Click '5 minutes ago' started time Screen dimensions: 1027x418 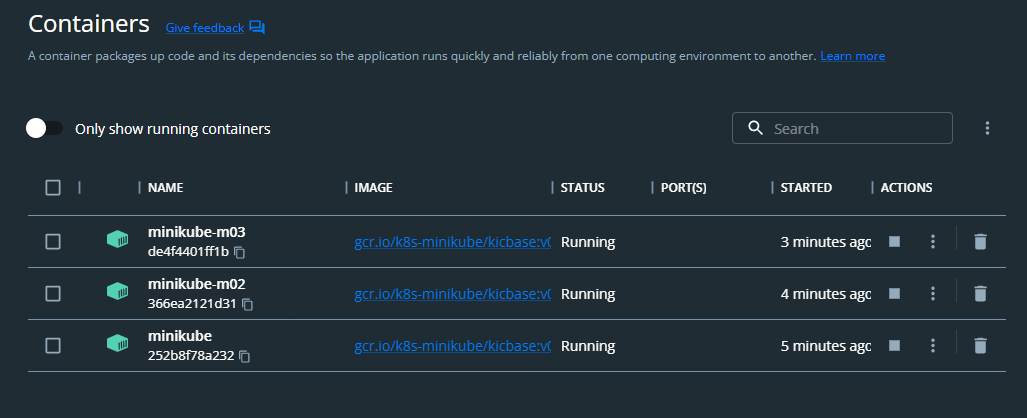point(826,346)
